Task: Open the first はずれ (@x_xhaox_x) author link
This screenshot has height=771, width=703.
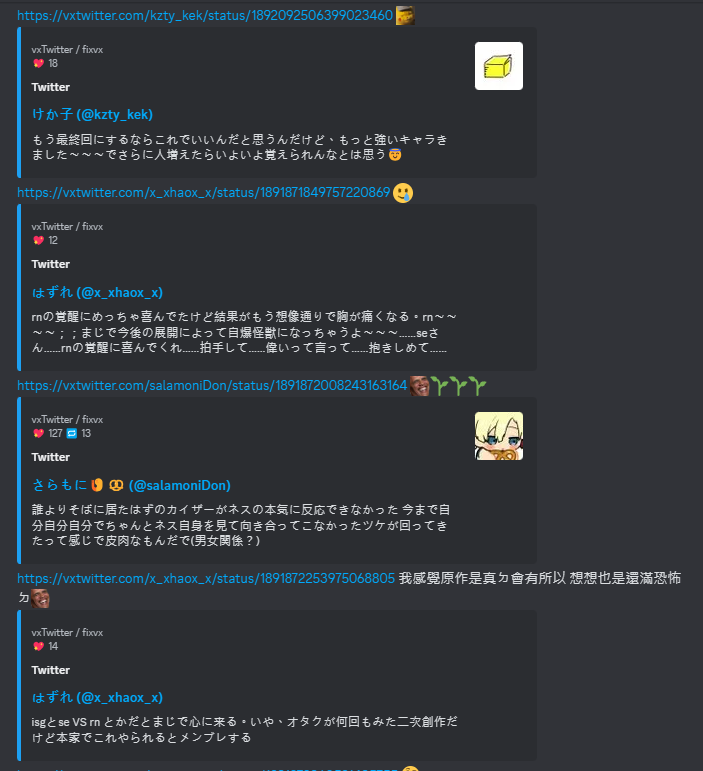Action: pos(97,293)
